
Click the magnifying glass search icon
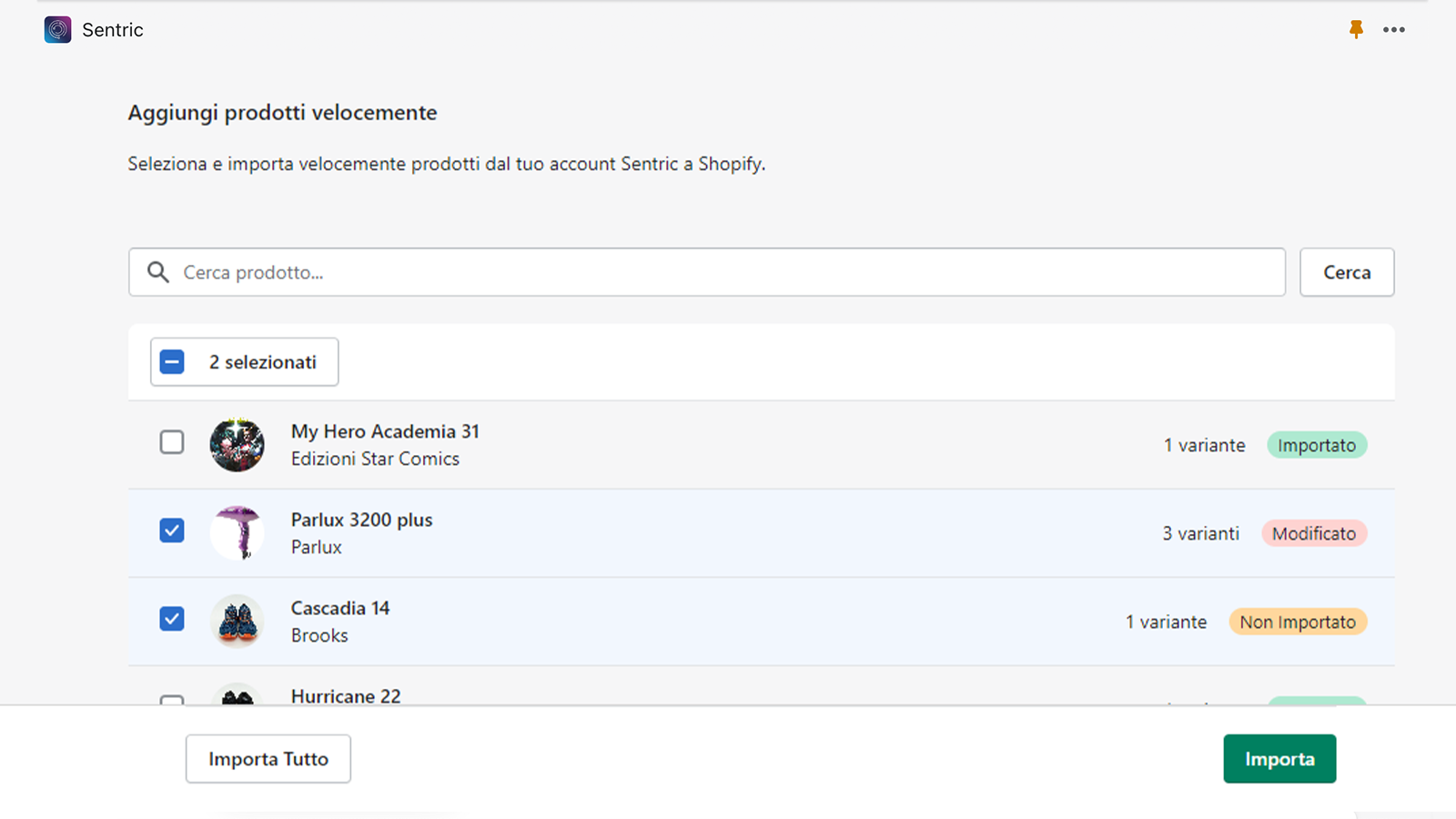[158, 272]
